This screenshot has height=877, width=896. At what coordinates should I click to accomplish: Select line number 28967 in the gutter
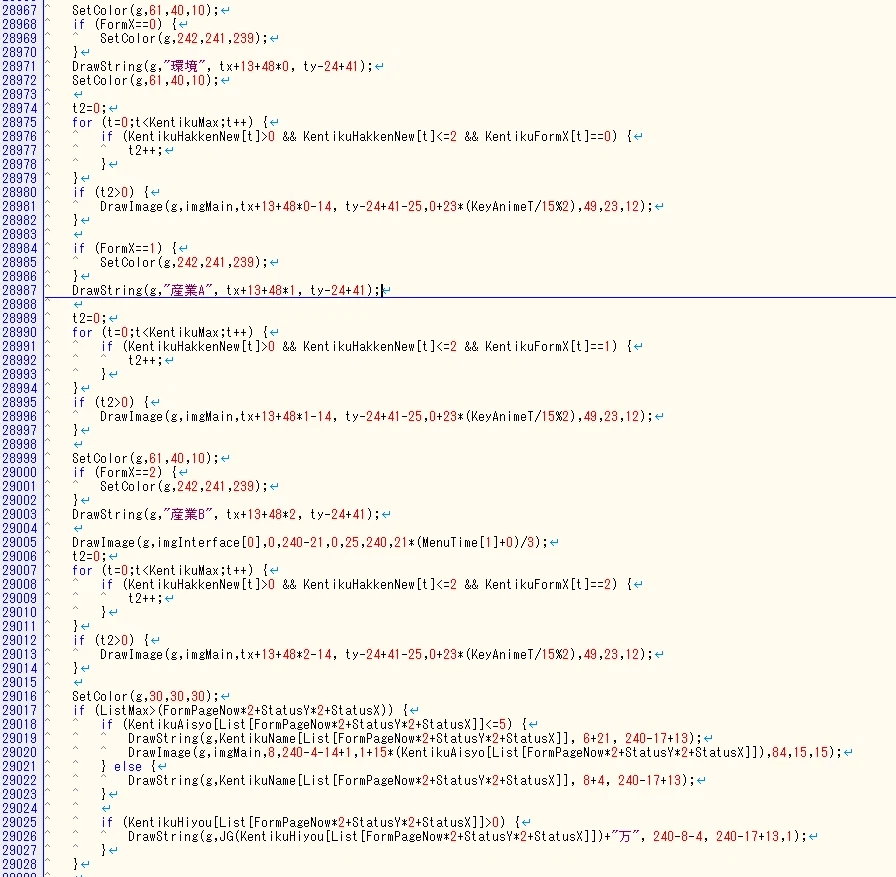tap(19, 10)
